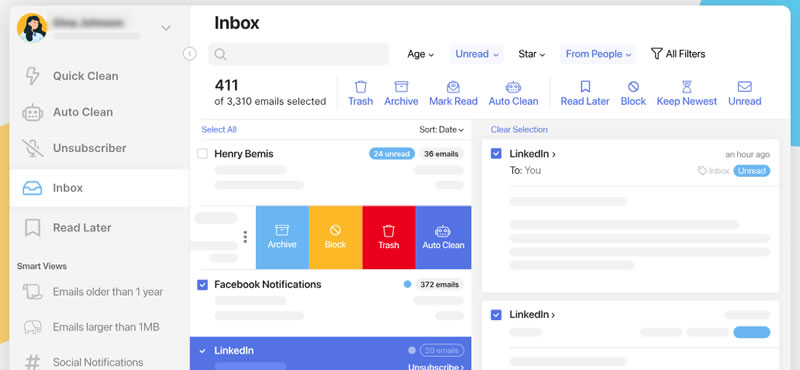Click the Clear Selection link

pos(519,130)
